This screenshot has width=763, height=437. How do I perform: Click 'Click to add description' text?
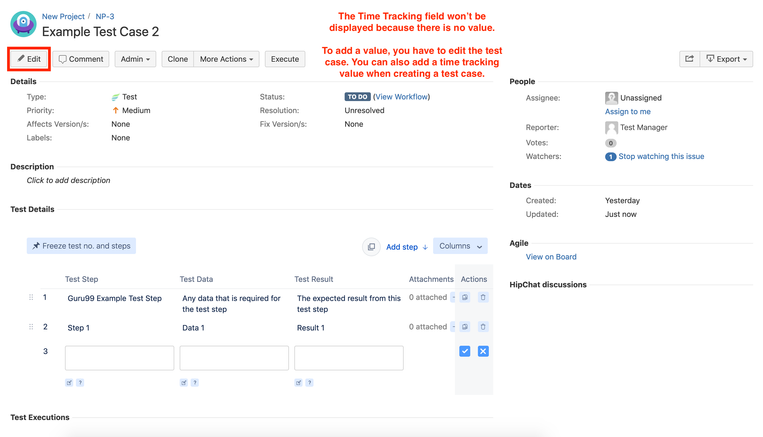[x=68, y=181]
